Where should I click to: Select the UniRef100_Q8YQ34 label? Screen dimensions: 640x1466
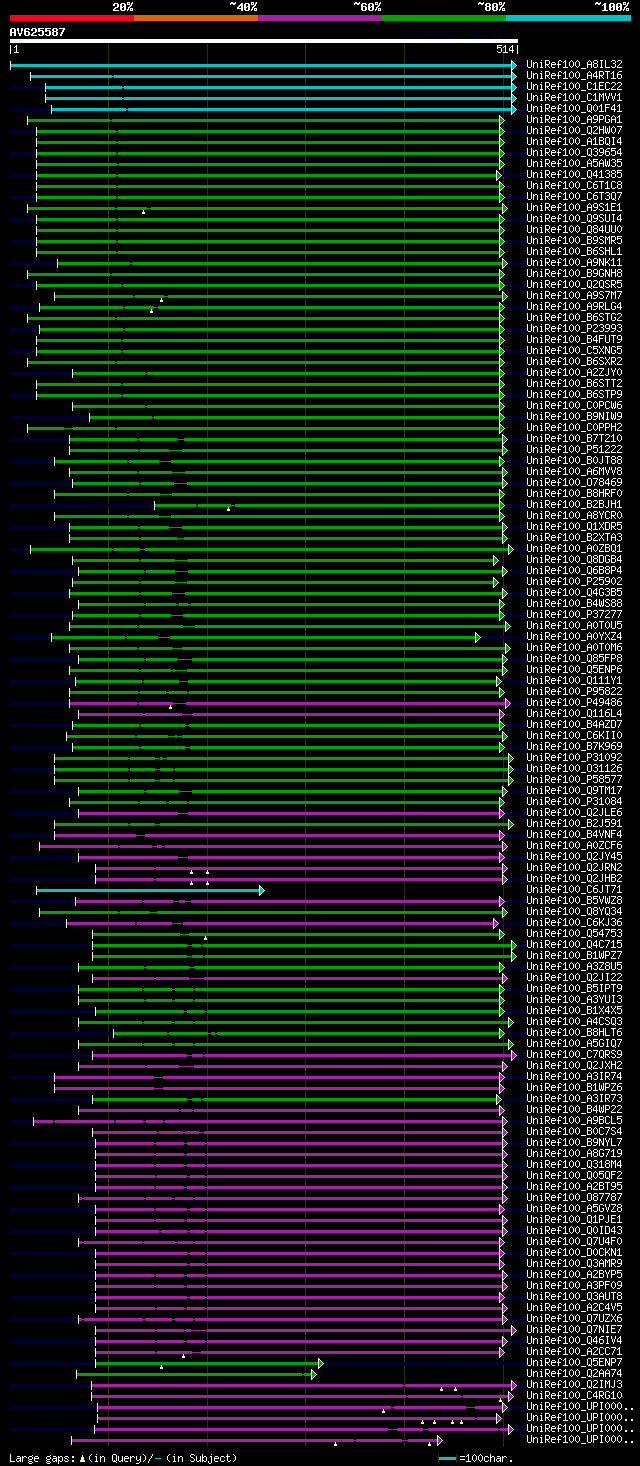tap(574, 911)
